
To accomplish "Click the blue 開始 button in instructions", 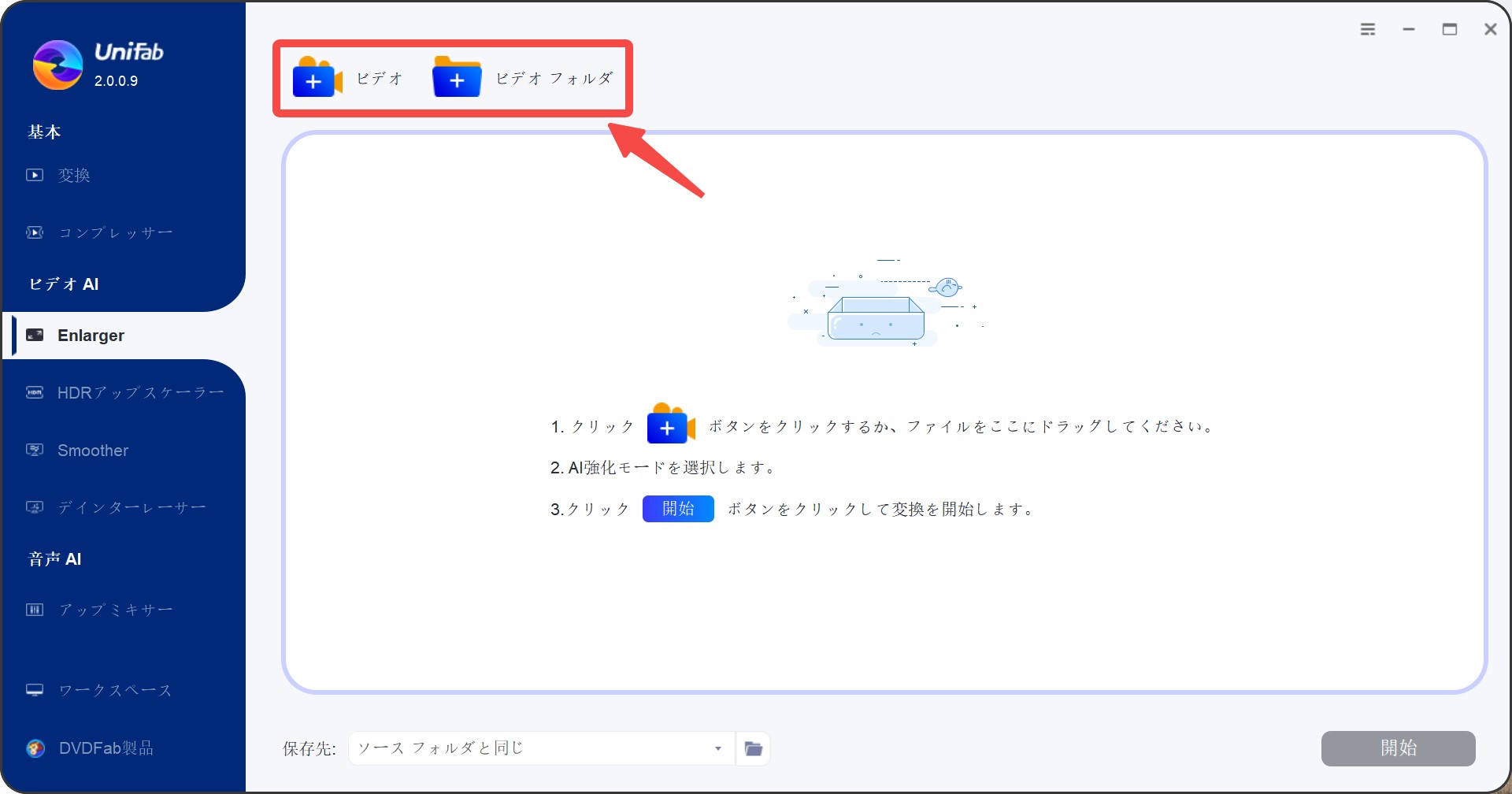I will 678,509.
